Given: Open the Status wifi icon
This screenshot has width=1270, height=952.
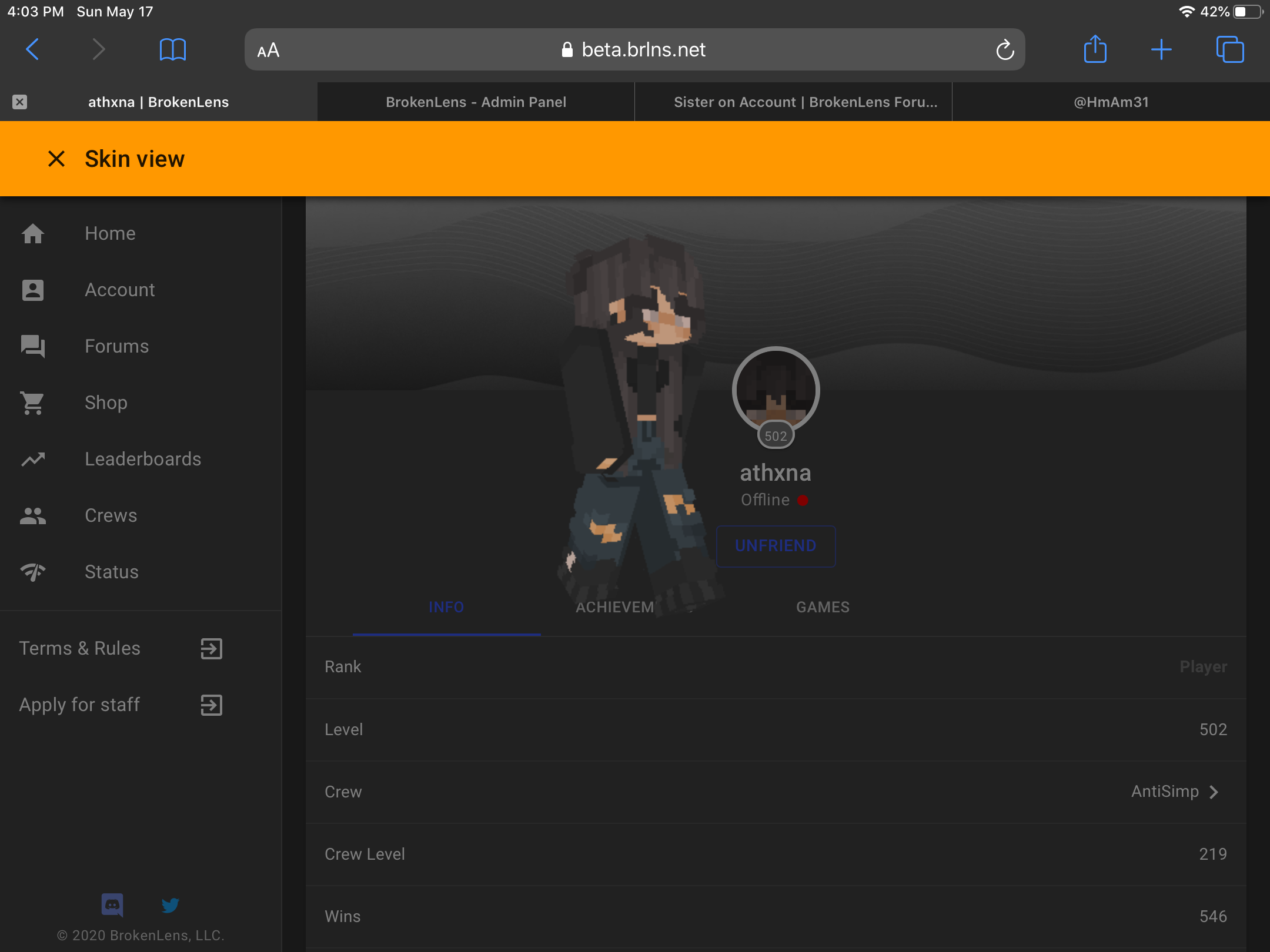Looking at the screenshot, I should (33, 572).
